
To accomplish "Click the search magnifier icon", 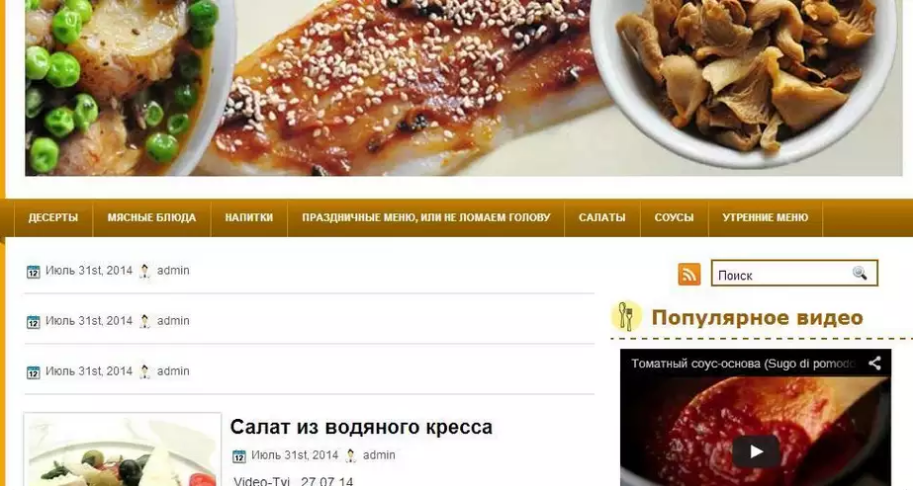I will coord(859,273).
